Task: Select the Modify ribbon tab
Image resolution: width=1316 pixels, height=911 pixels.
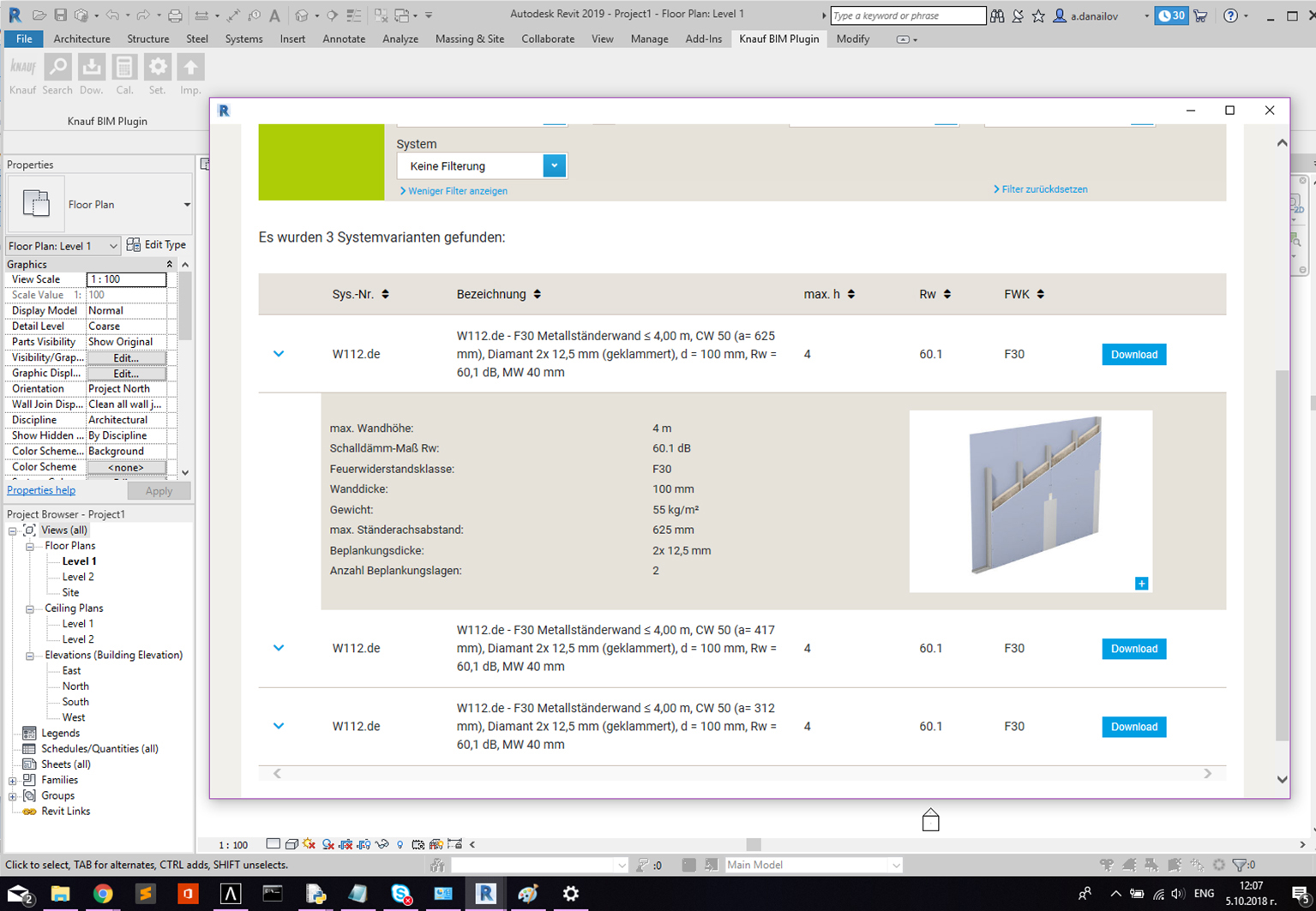Action: coord(853,39)
